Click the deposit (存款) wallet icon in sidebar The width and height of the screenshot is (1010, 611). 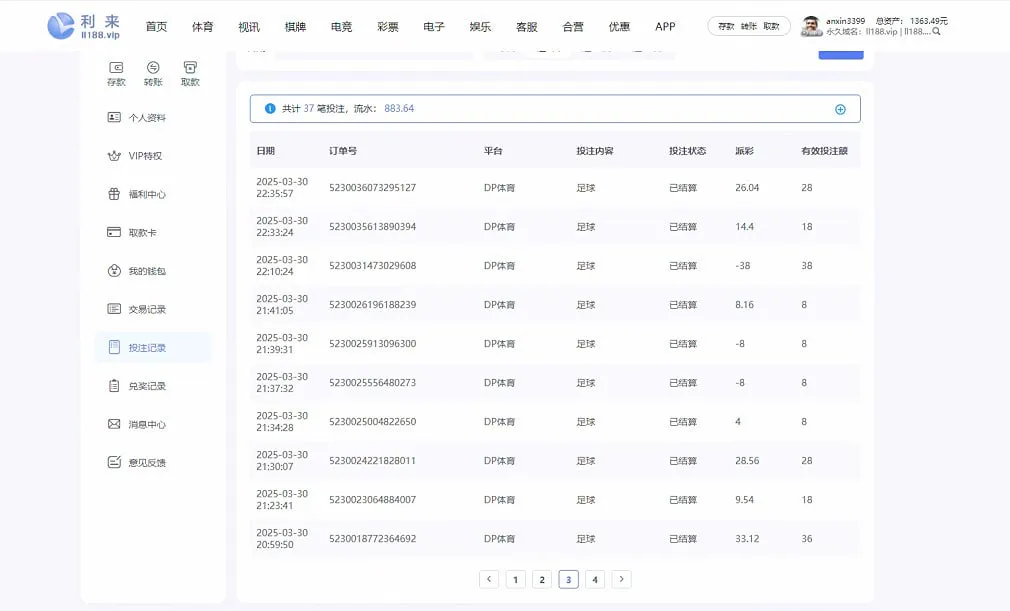tap(116, 68)
